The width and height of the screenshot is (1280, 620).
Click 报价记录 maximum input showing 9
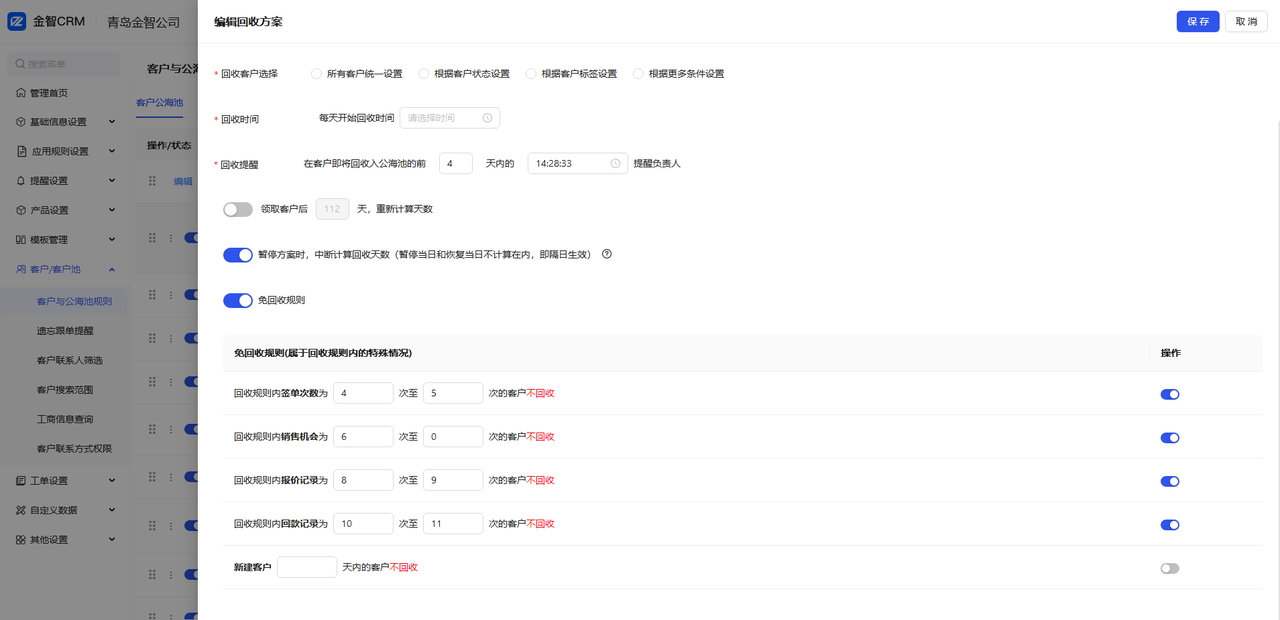click(x=453, y=480)
